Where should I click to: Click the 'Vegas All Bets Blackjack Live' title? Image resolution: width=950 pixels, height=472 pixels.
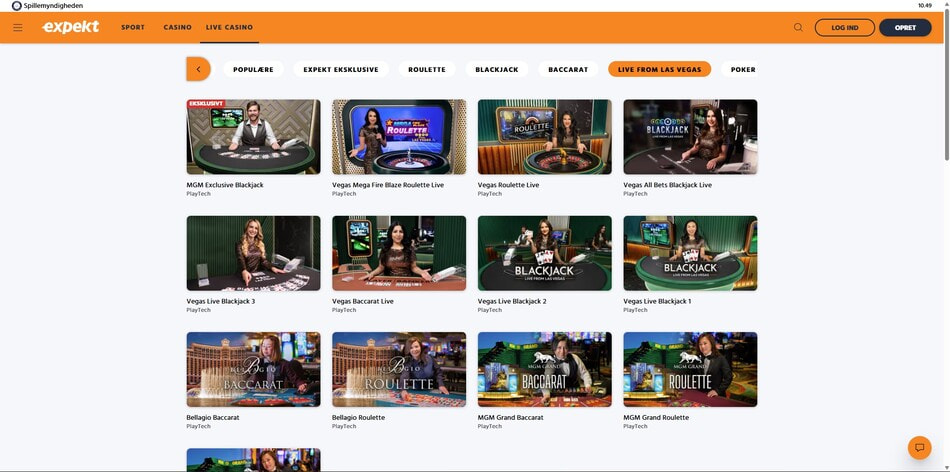point(668,185)
